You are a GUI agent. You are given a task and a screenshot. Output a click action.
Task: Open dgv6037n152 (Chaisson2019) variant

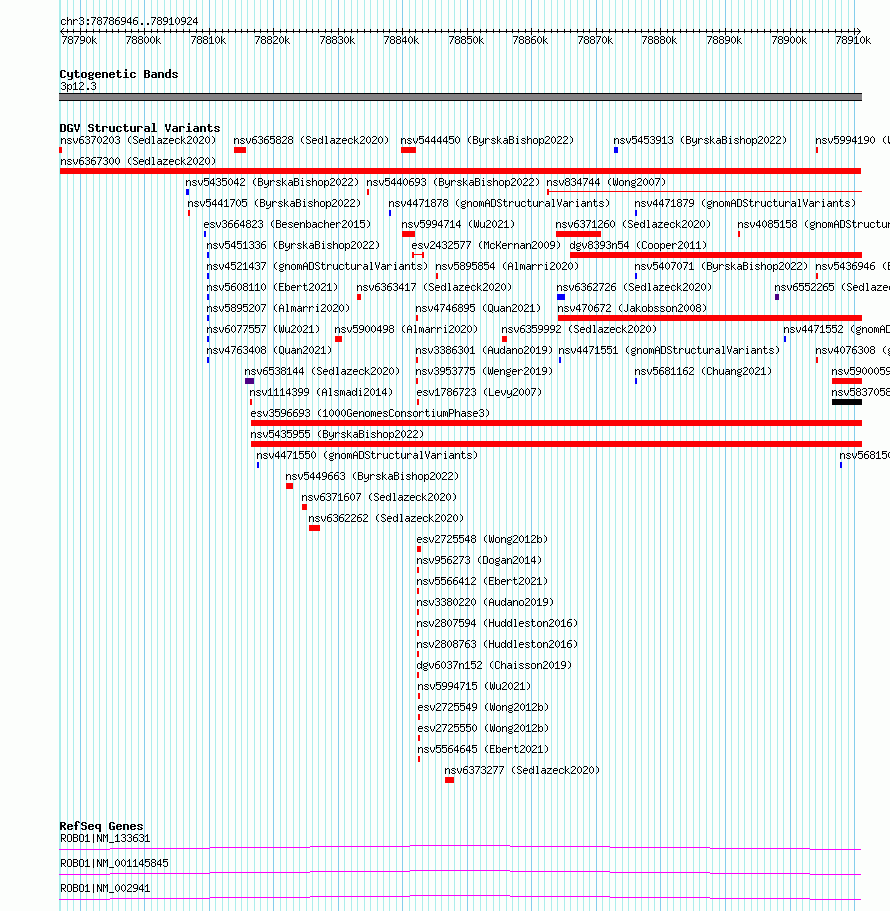point(494,665)
